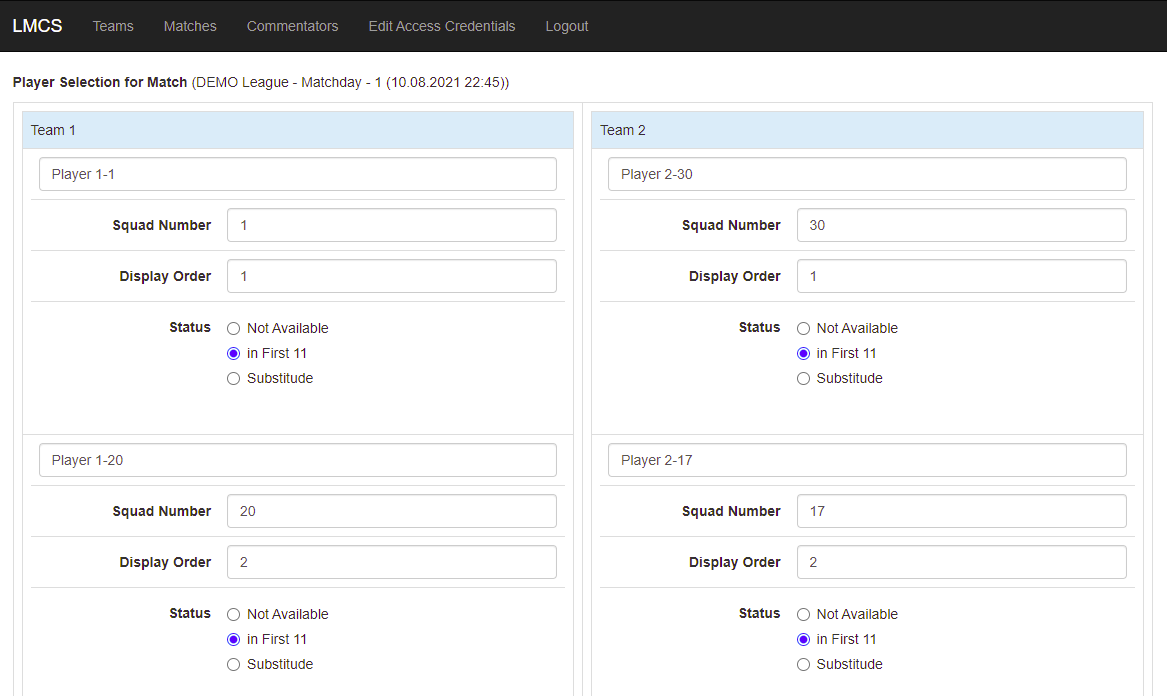Set Player 1-1 status to Not Available
Viewport: 1167px width, 696px height.
coord(234,328)
